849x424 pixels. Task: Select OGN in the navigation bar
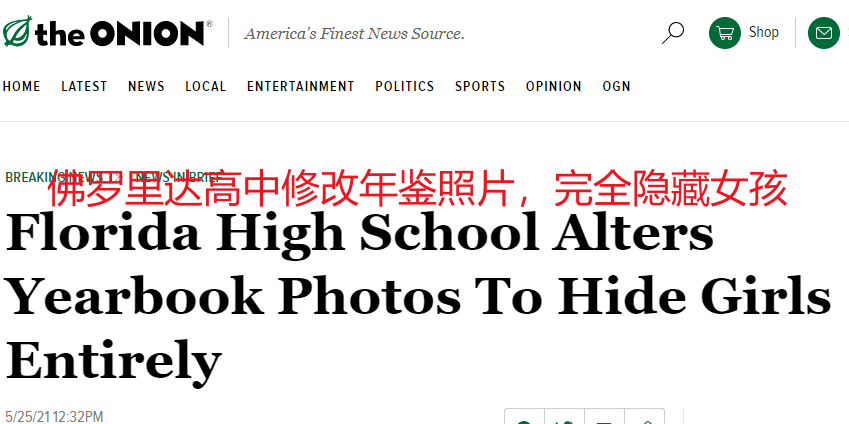[616, 87]
